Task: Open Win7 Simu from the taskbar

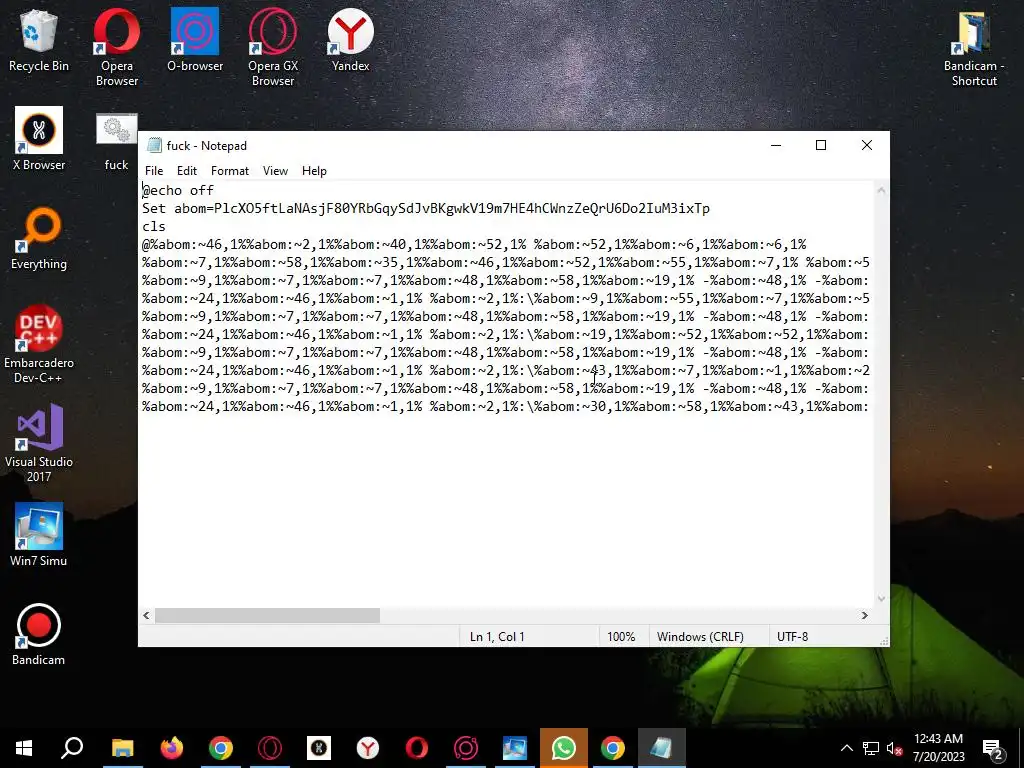Action: point(515,748)
